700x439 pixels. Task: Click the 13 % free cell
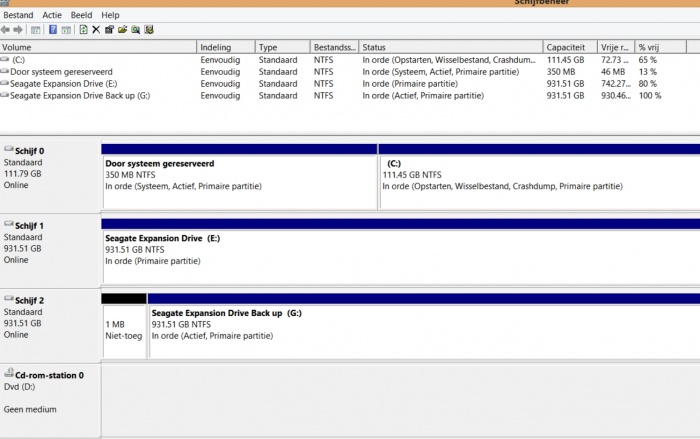647,72
